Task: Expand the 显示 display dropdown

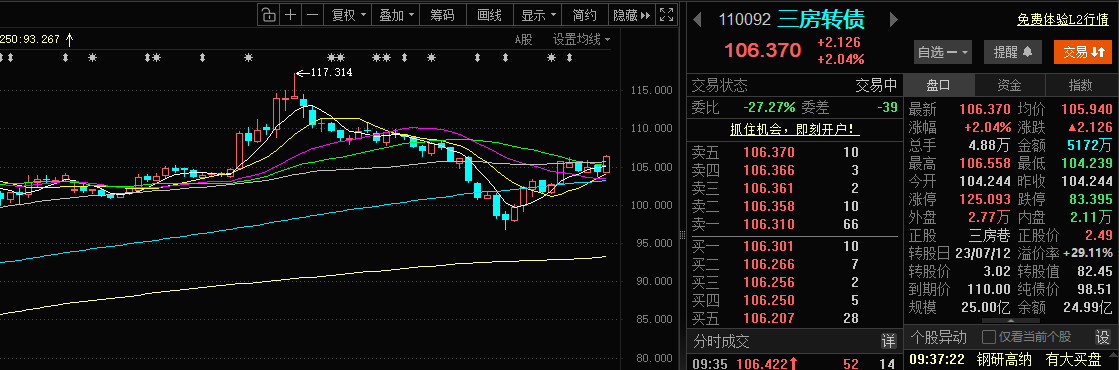Action: (537, 15)
